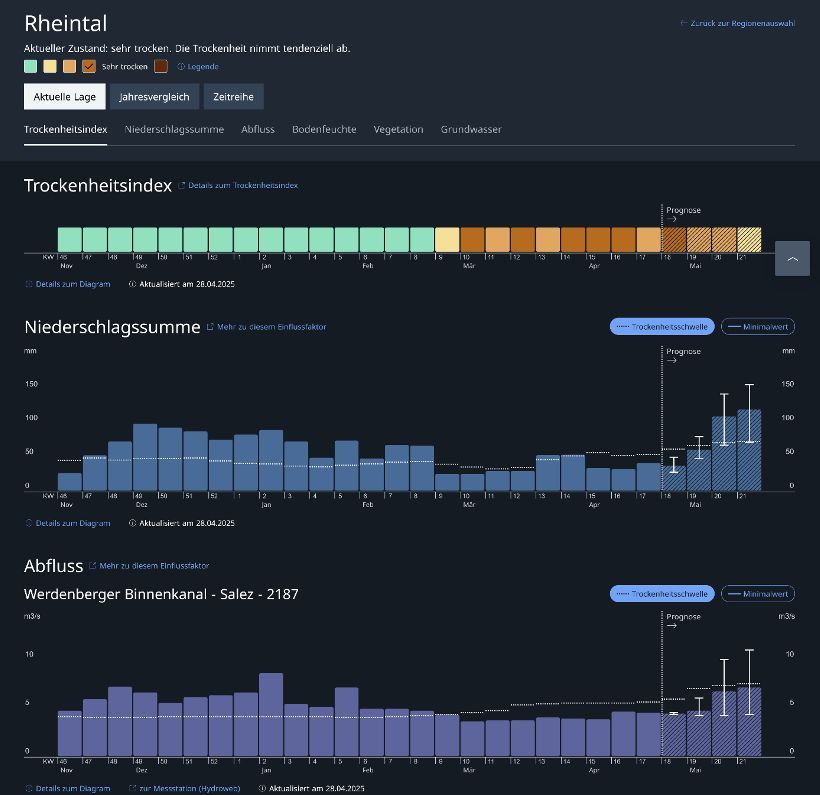This screenshot has height=795, width=820.
Task: Toggle Trockenheitsschwelle in the Abfluss chart
Action: (x=662, y=594)
